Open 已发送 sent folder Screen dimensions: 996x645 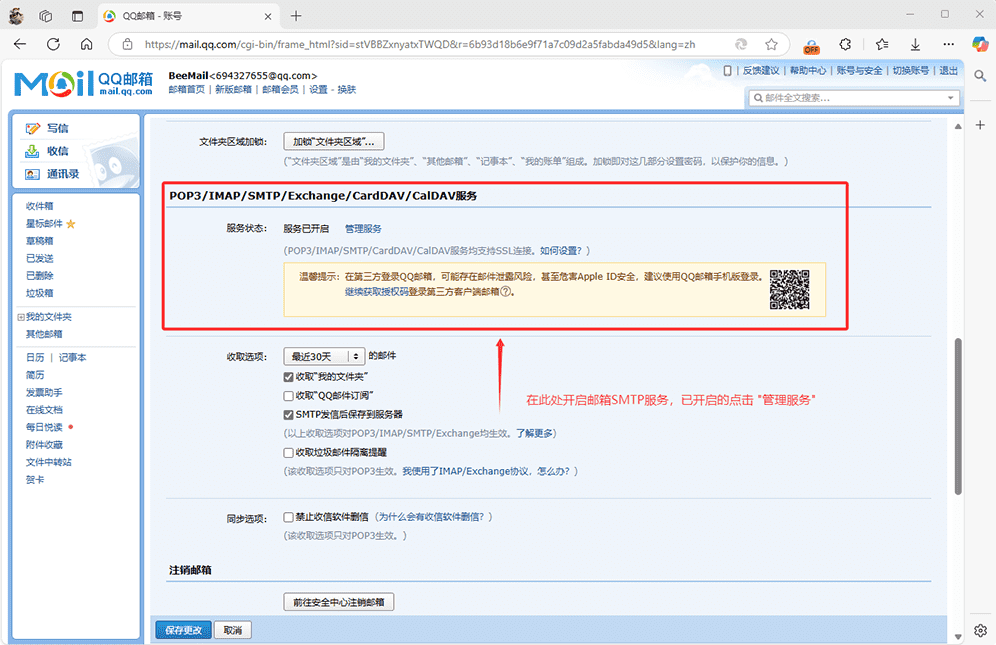coord(39,258)
